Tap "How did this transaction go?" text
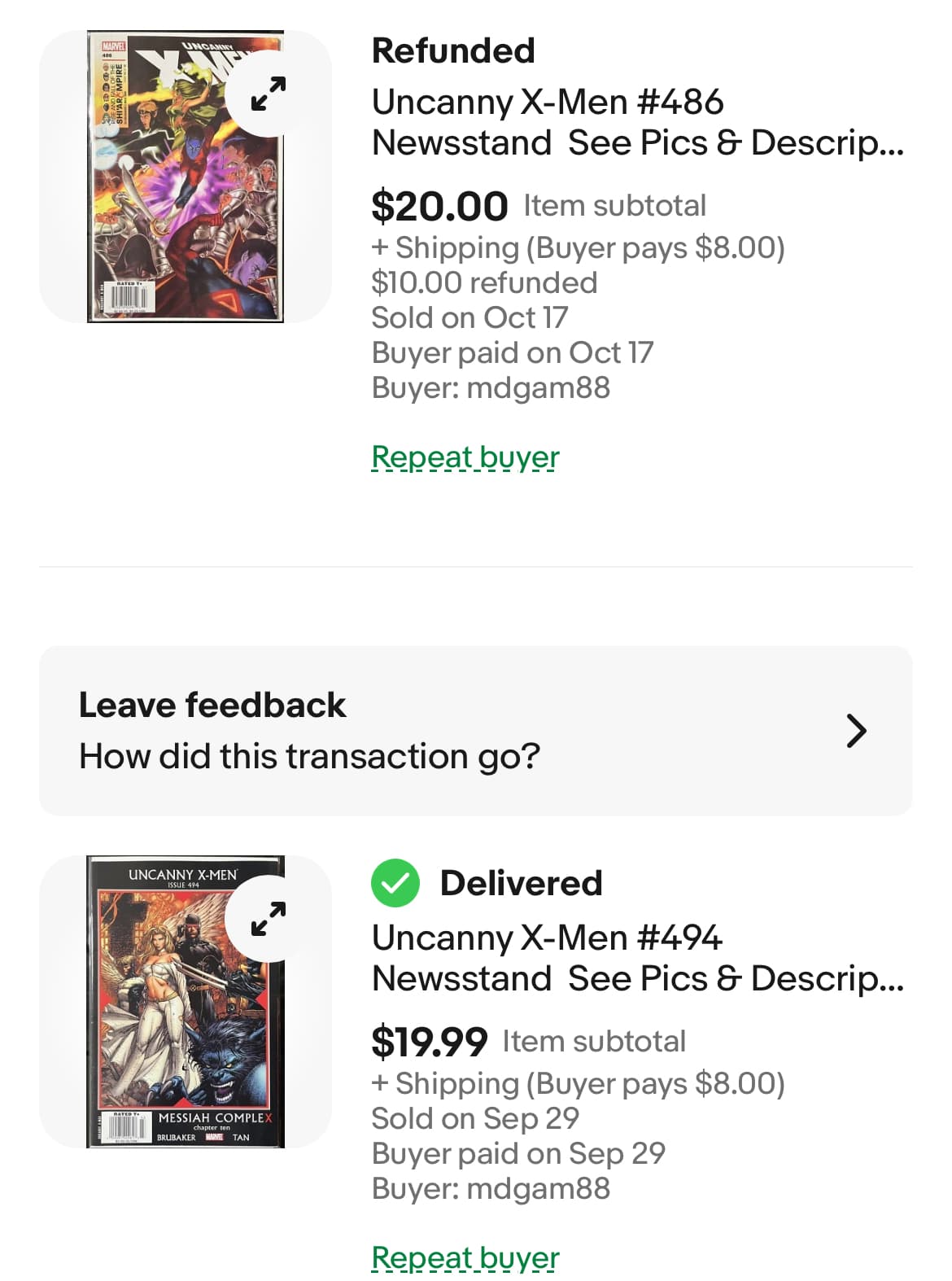 point(309,756)
